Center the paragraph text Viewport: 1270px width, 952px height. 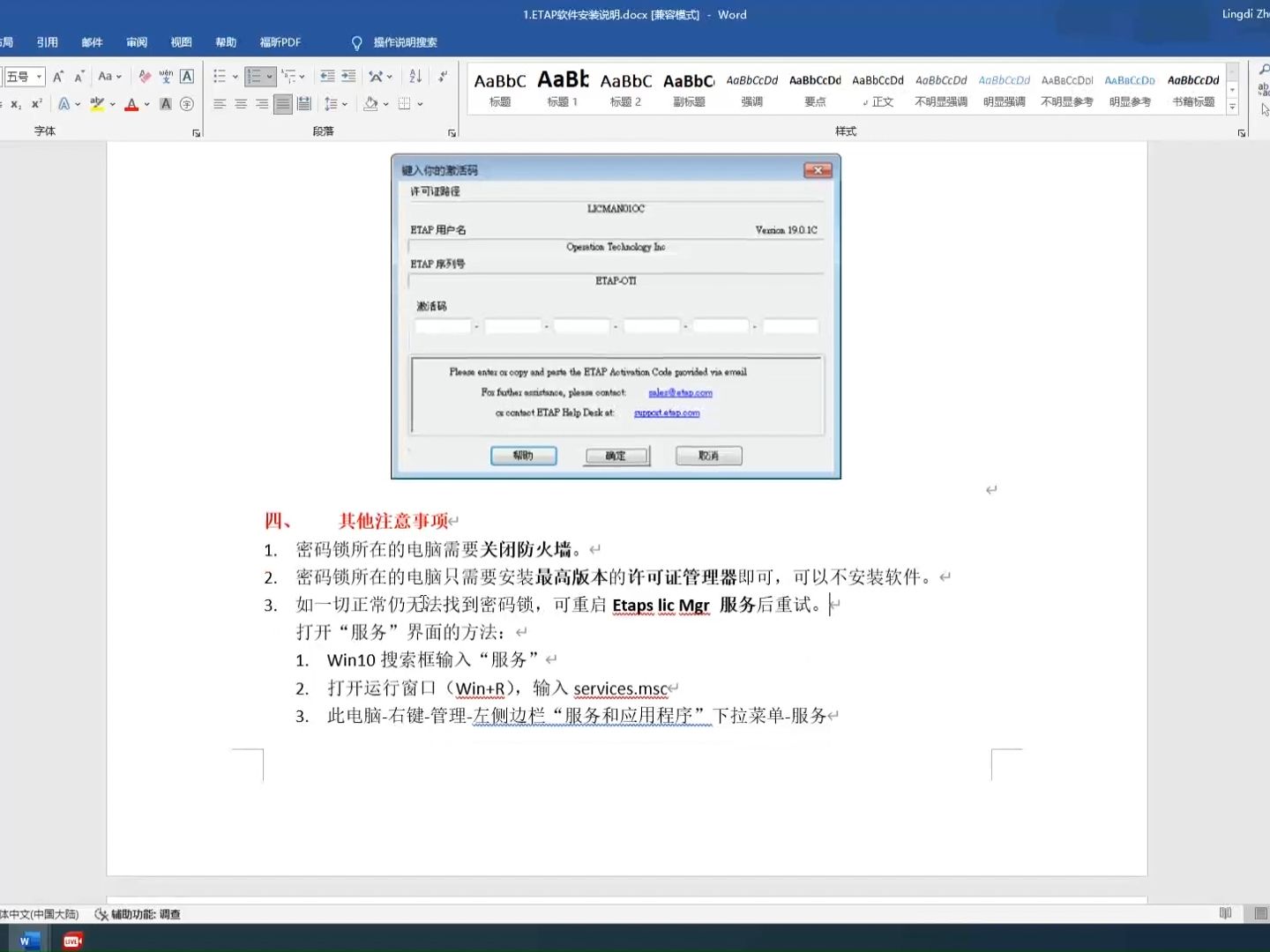241,104
